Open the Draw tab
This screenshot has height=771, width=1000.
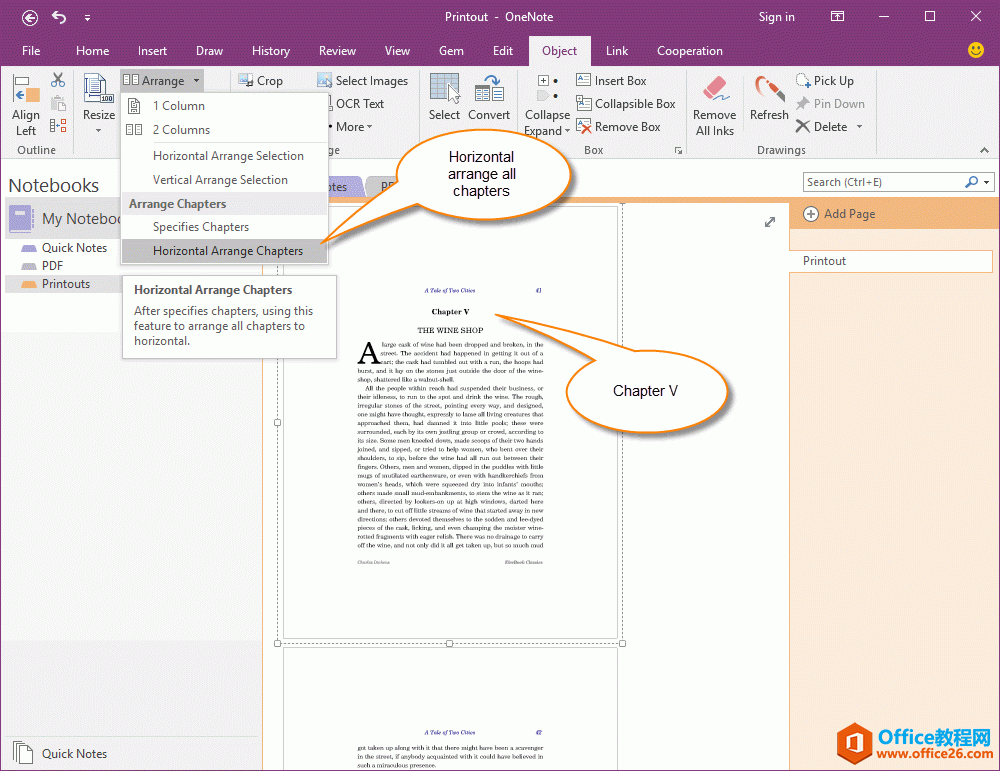[x=209, y=51]
